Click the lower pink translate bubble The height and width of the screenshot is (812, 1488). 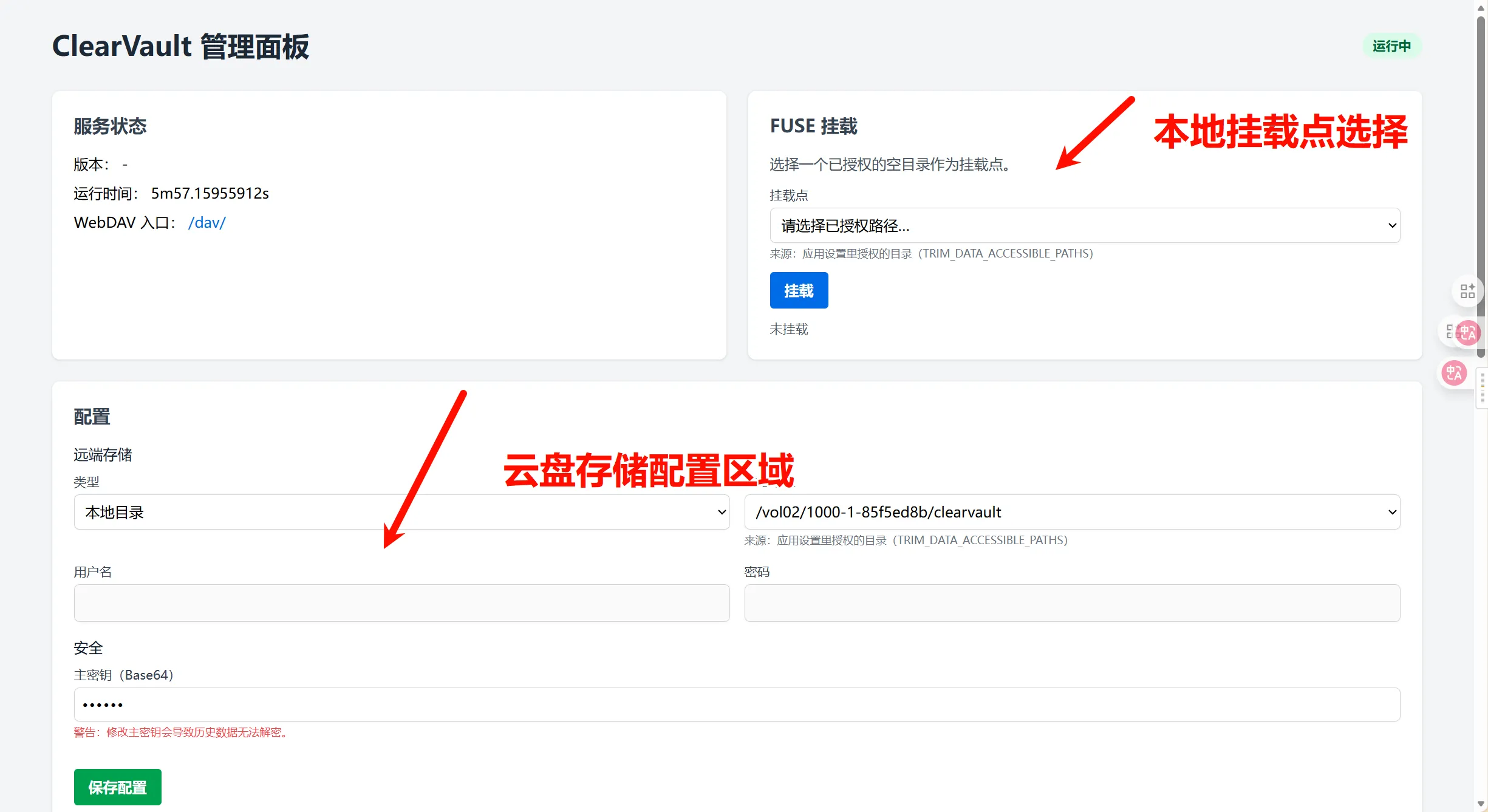[x=1454, y=373]
